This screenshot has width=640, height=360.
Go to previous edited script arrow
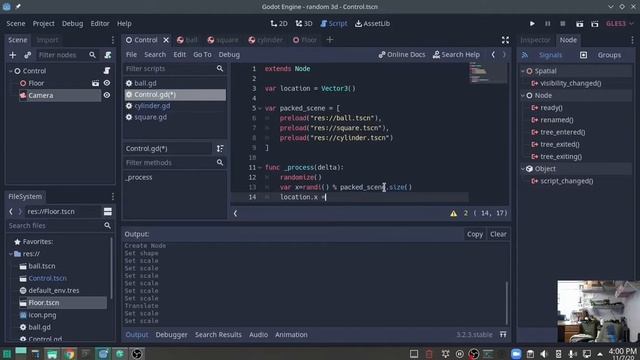pos(493,55)
